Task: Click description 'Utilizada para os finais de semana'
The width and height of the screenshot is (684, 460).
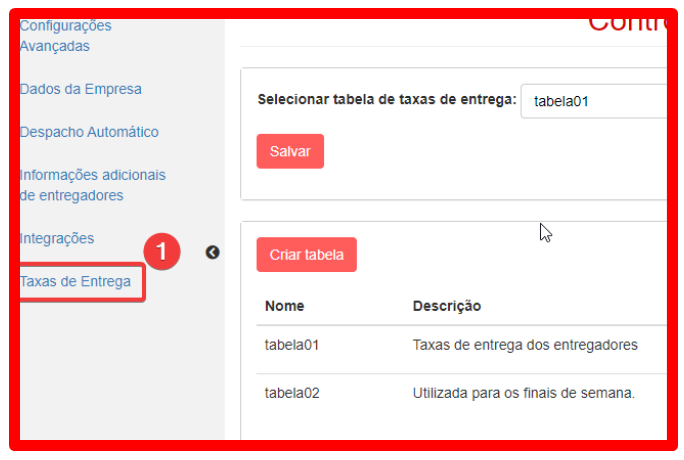Action: pos(524,393)
